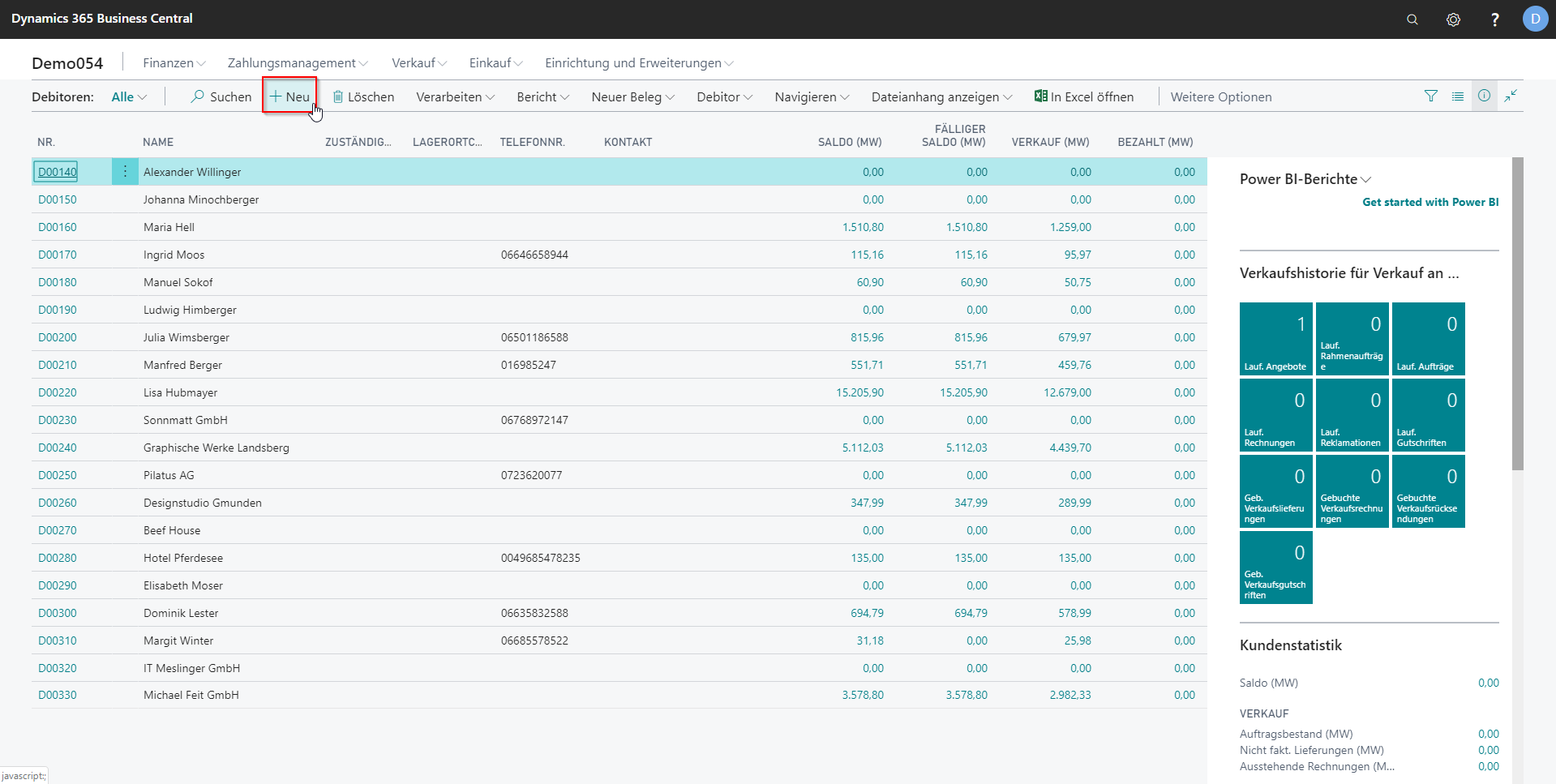
Task: Sort by Saldo (MW) column header
Action: click(850, 142)
